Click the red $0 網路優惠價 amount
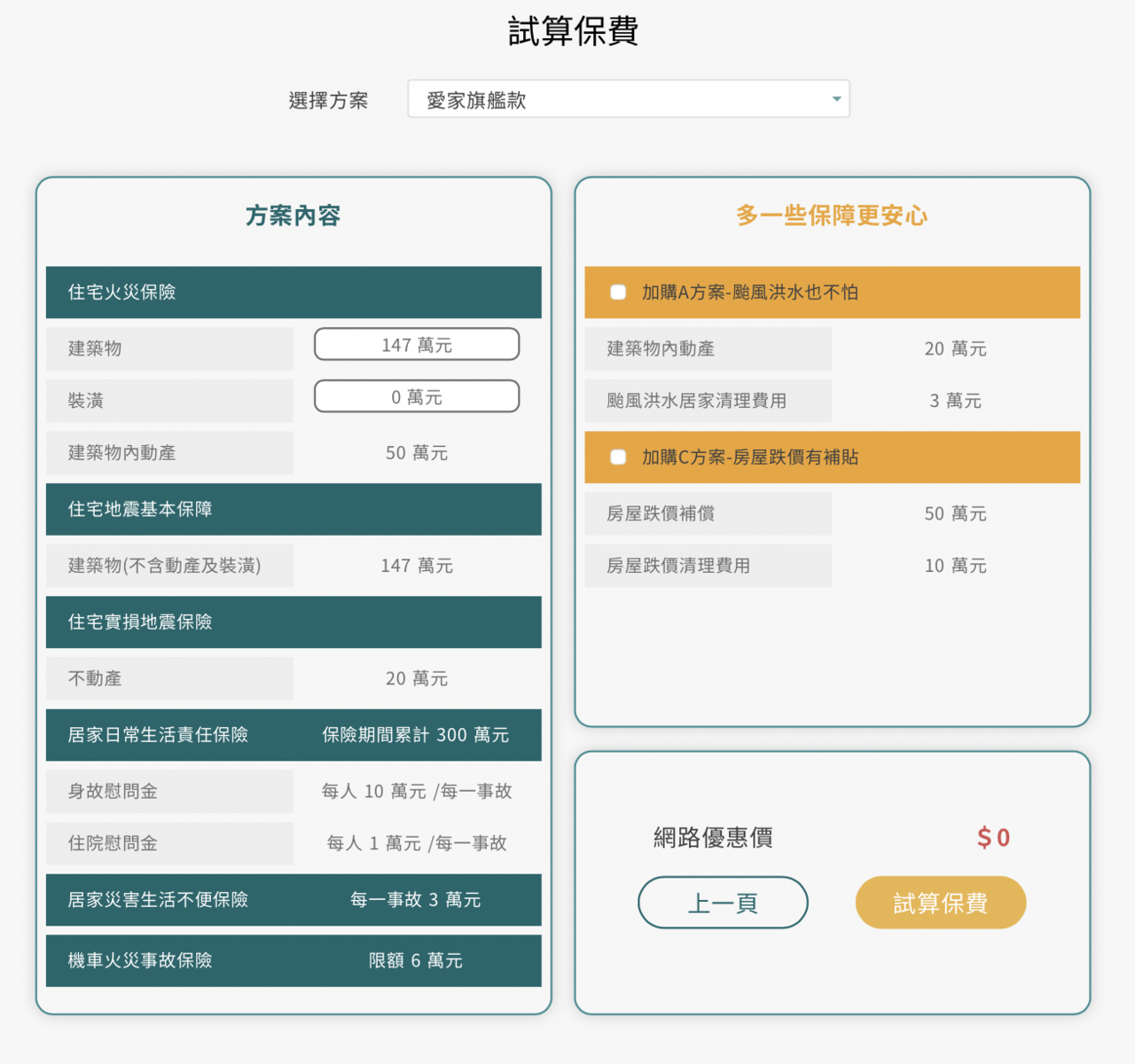The width and height of the screenshot is (1135, 1064). coord(993,838)
